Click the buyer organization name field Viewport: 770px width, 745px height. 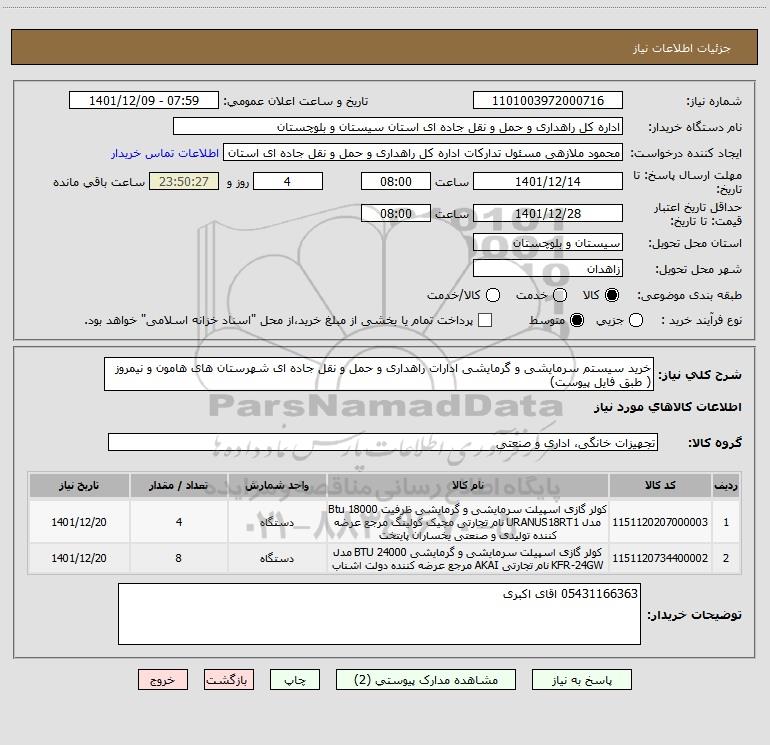click(398, 127)
